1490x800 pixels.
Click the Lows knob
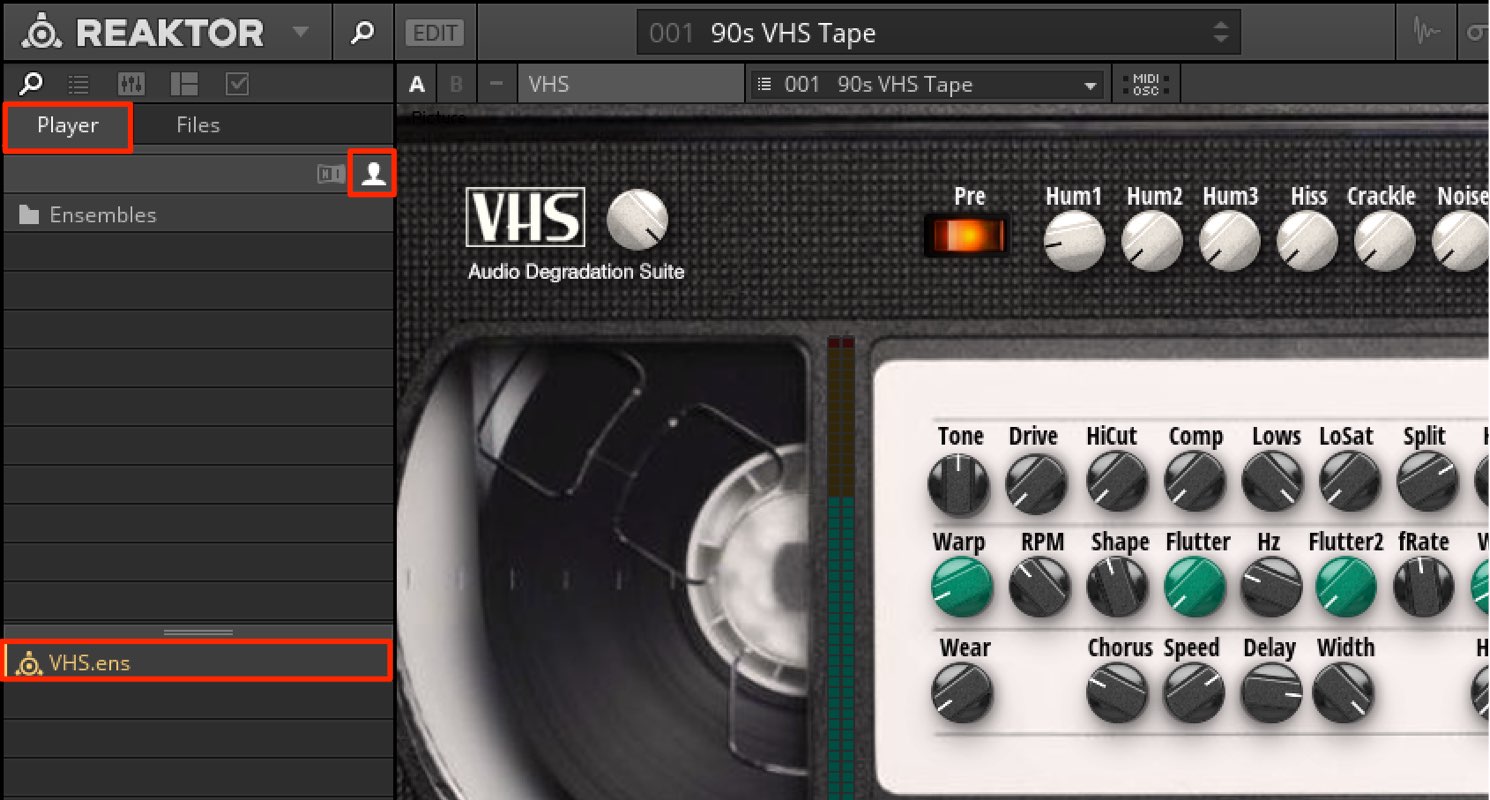(1273, 481)
